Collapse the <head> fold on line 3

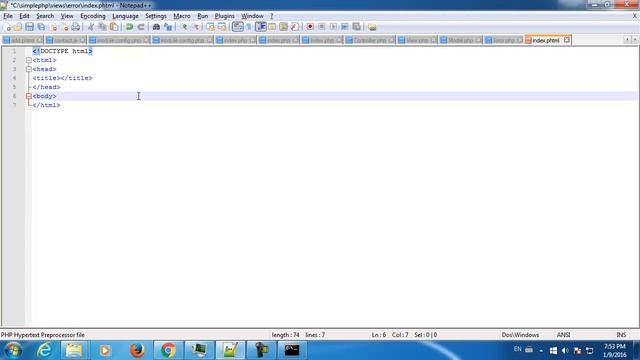pyautogui.click(x=29, y=69)
